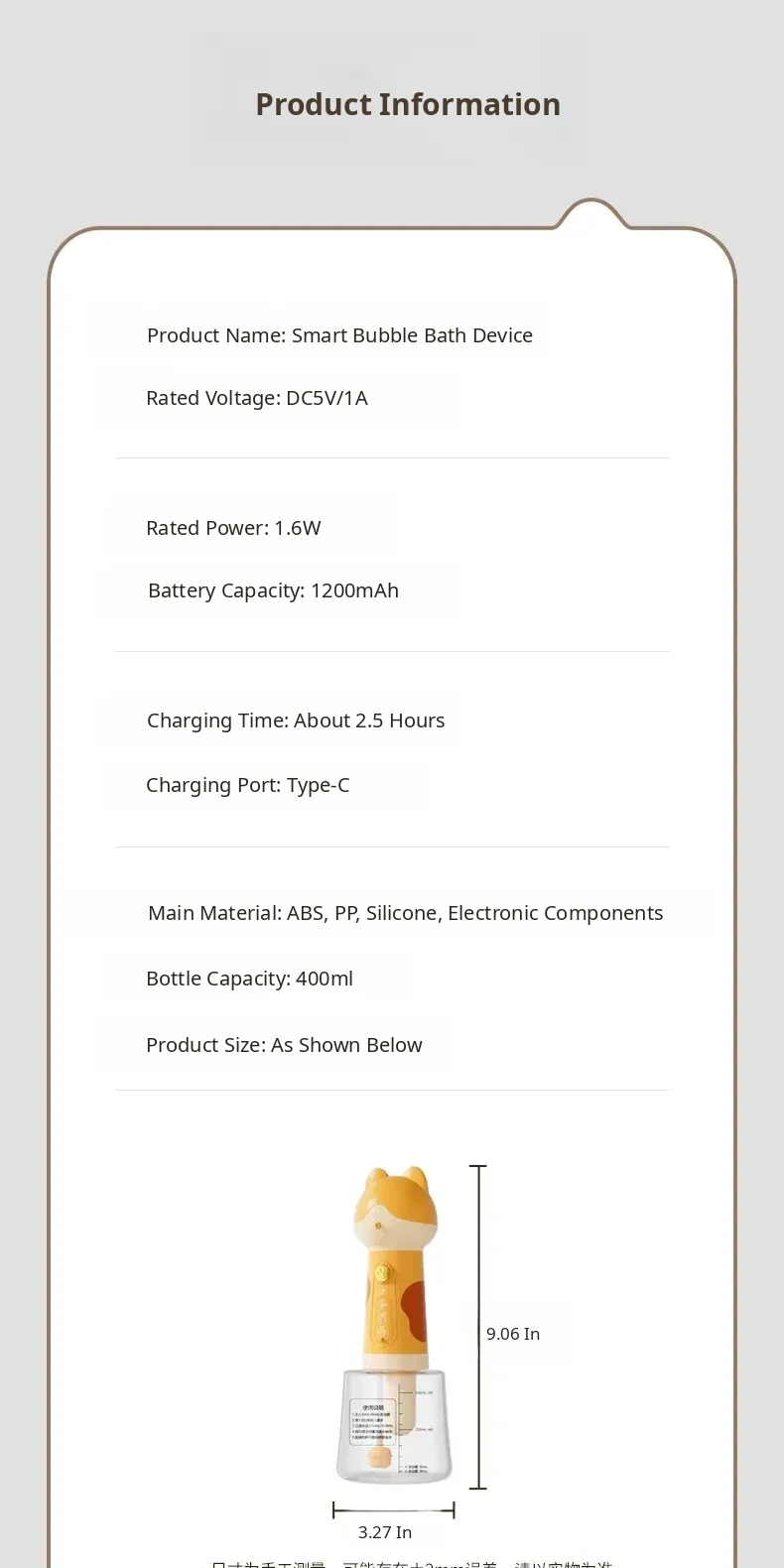
Task: Click the horizontal width dimension line
Action: tap(394, 1510)
